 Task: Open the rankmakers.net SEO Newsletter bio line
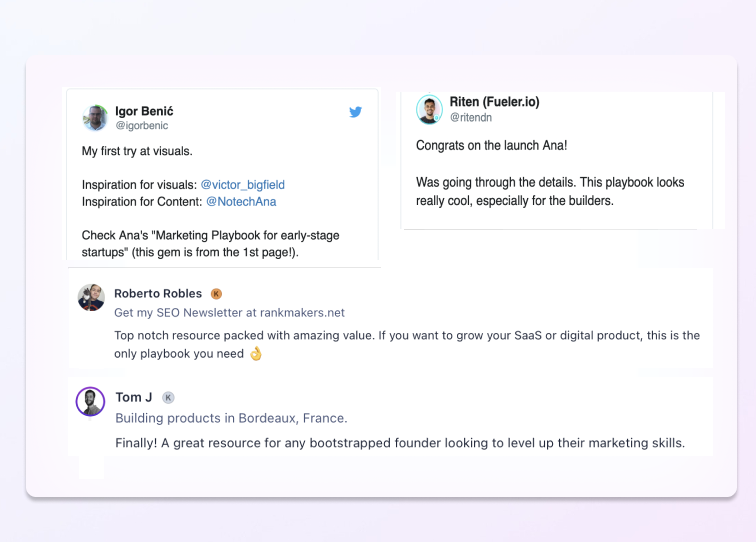point(229,313)
